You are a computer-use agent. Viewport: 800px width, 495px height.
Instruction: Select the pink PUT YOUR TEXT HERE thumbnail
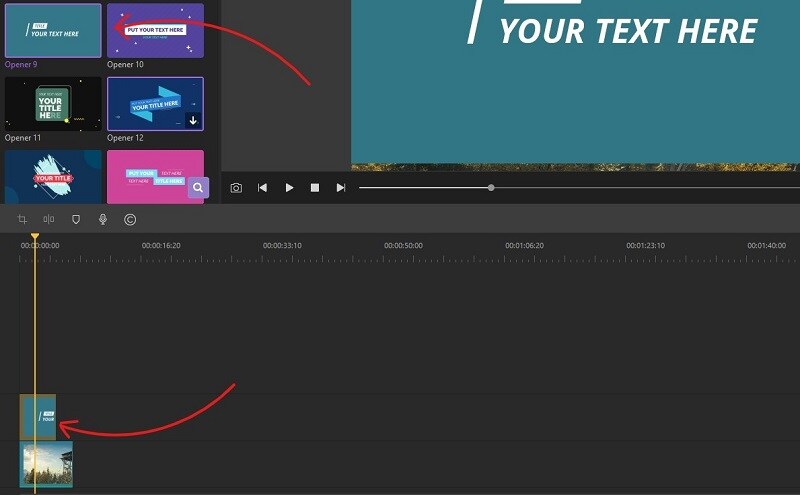coord(155,177)
